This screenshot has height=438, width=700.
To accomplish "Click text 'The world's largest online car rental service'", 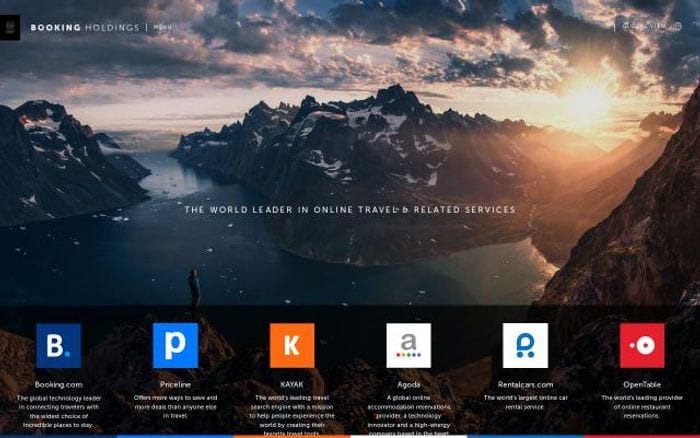I will point(525,402).
